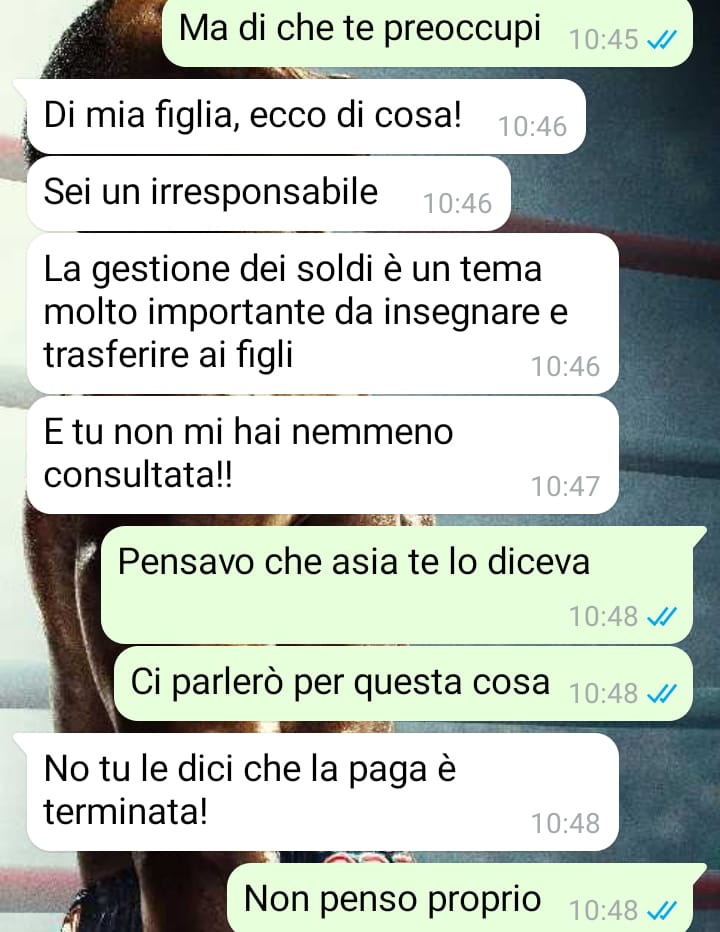
Task: Tap the 10:46 timestamp on 'Di mia figlia' message
Action: click(532, 127)
